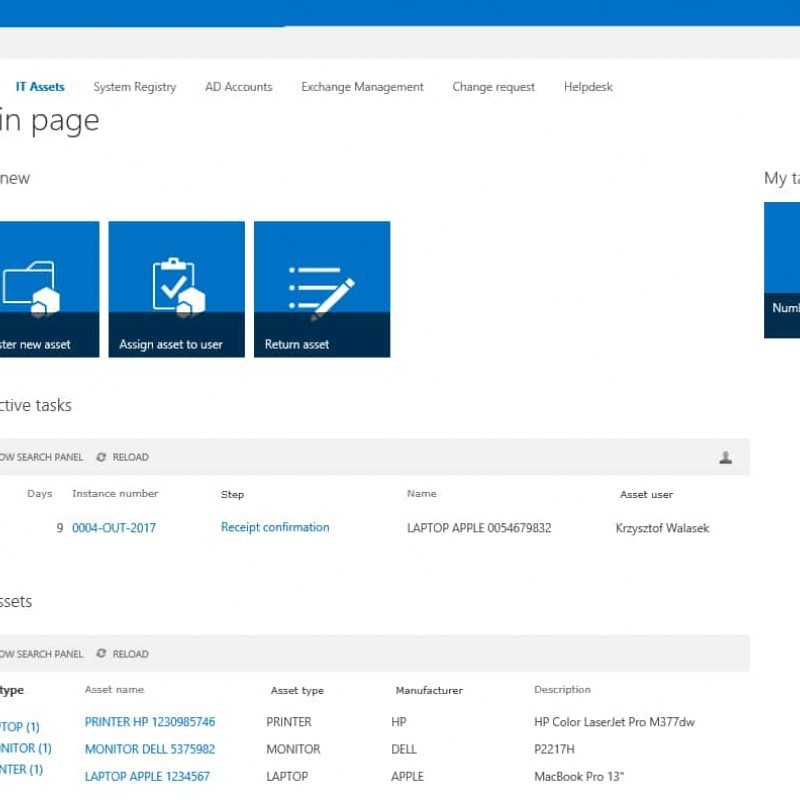The image size is (800, 800).
Task: Click reload icon in active tasks toolbar
Action: coord(101,457)
